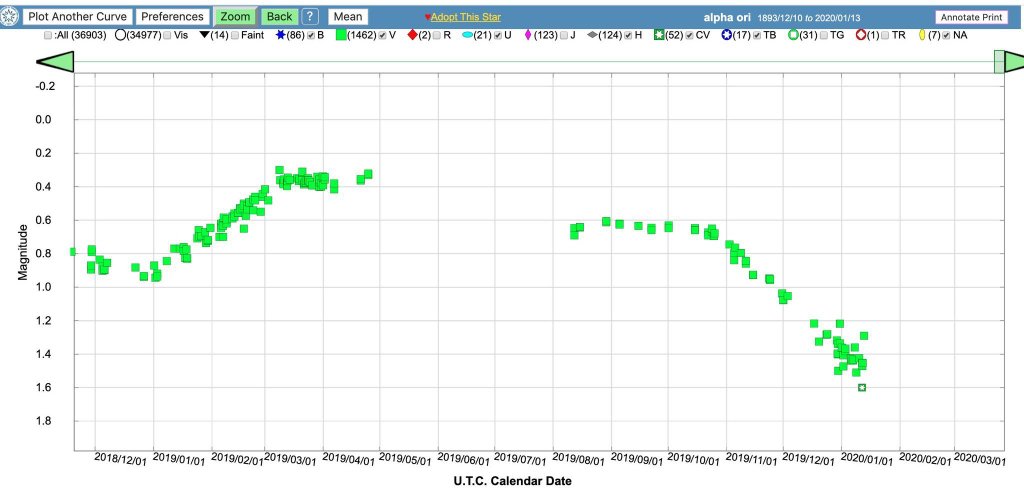Click the red circle TR band icon
The width and height of the screenshot is (1024, 491).
tap(860, 35)
